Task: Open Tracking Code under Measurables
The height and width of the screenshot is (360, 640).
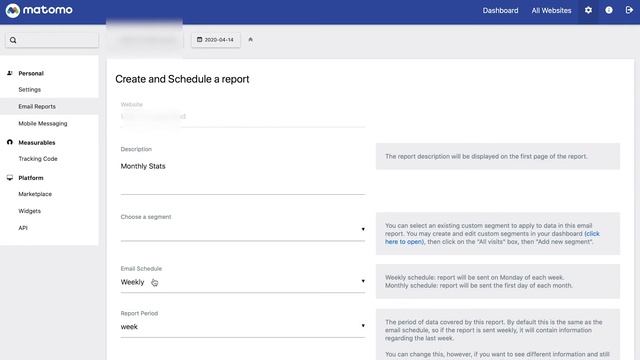Action: [x=38, y=159]
